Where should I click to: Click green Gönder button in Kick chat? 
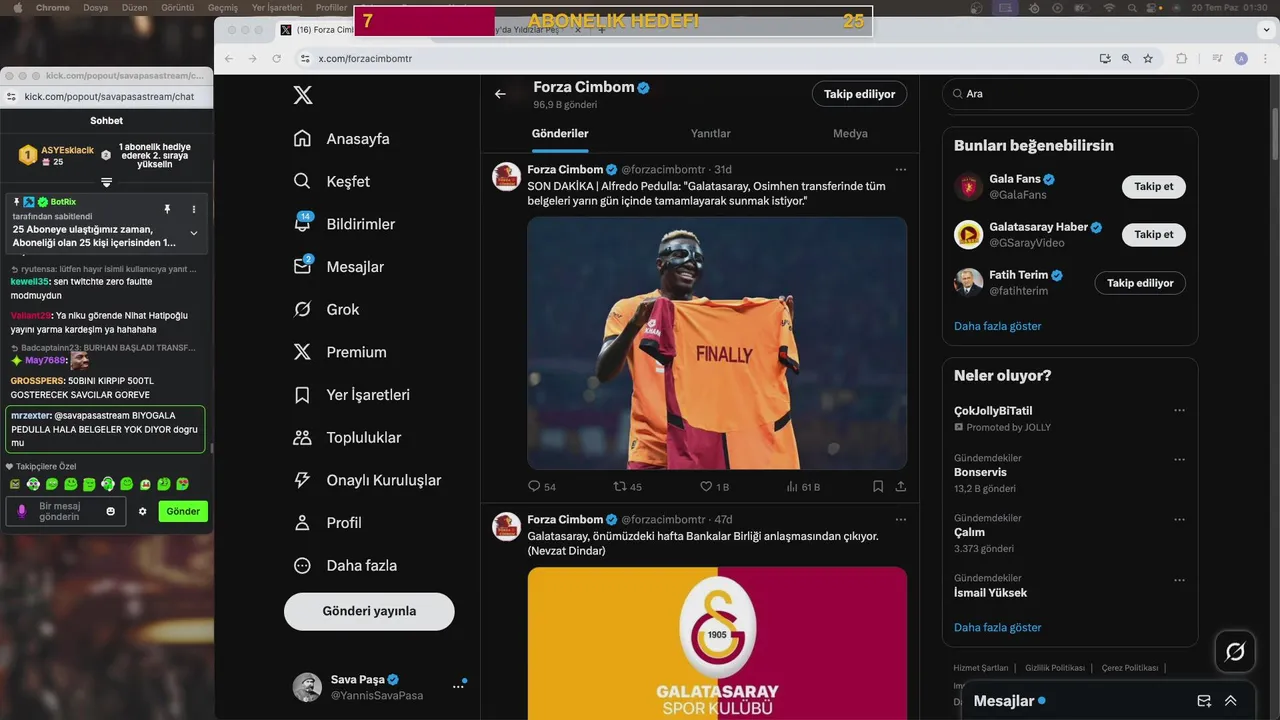pyautogui.click(x=183, y=511)
